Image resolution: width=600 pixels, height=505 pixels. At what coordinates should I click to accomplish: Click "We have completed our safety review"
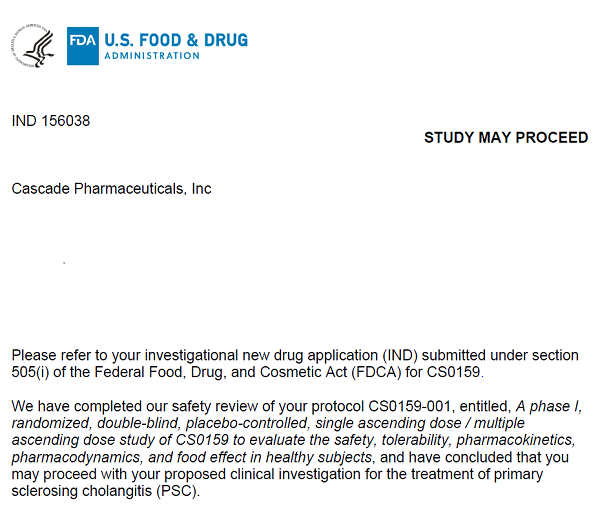click(x=134, y=405)
